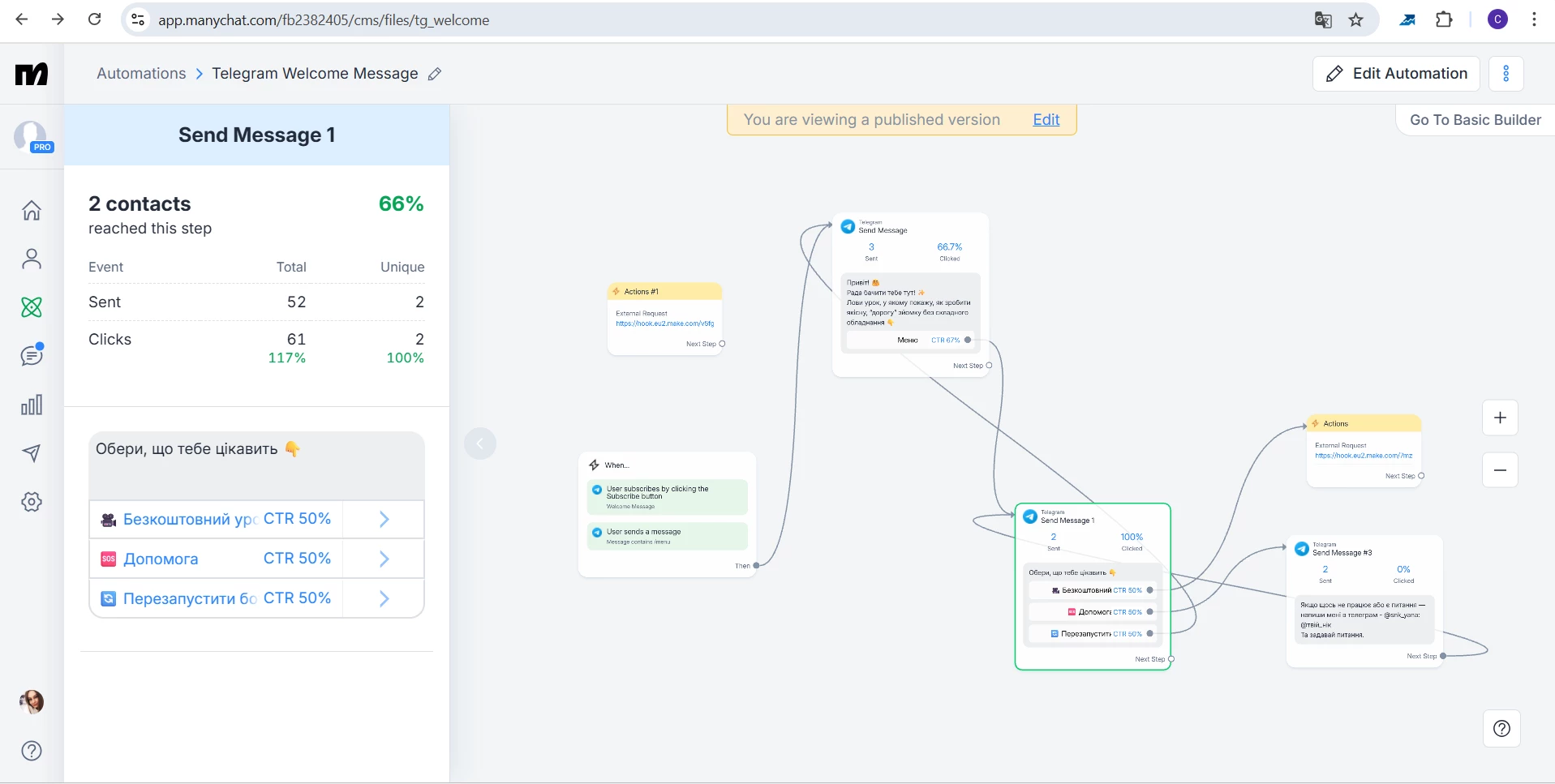Open Contacts in the sidebar
Viewport: 1555px width, 784px height.
pos(32,259)
